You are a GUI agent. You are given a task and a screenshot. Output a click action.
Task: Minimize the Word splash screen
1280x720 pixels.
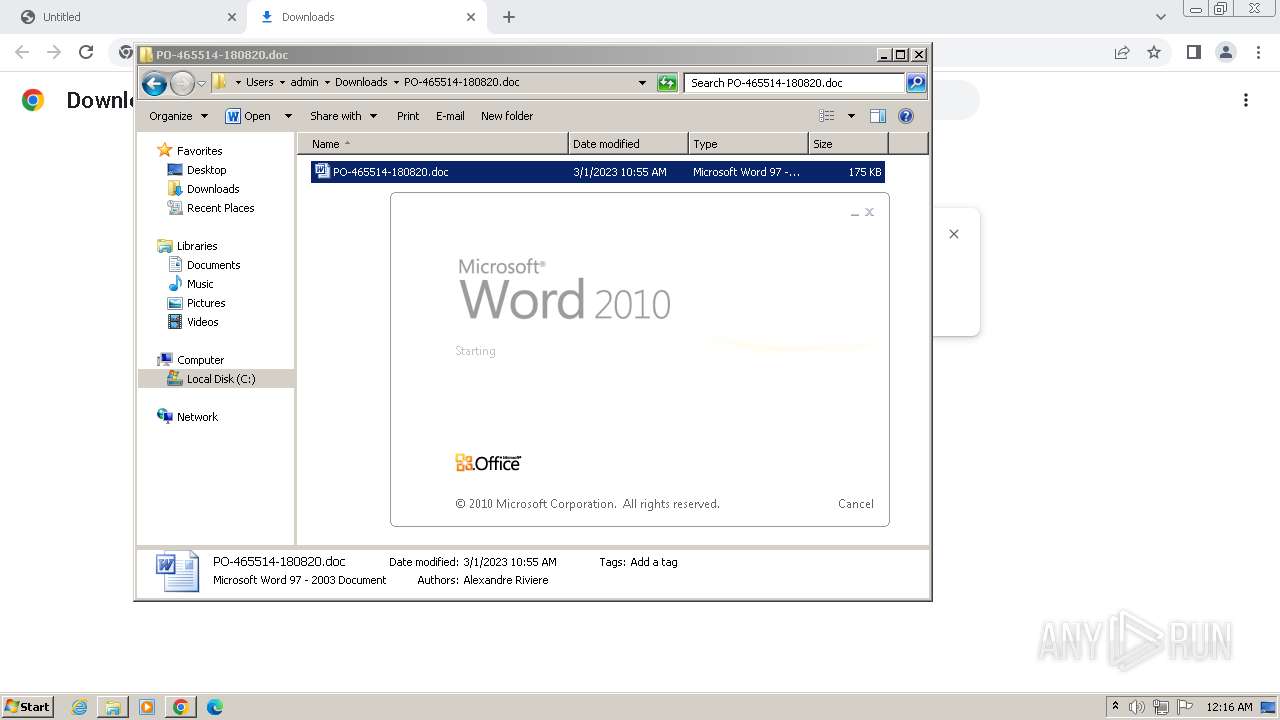855,213
